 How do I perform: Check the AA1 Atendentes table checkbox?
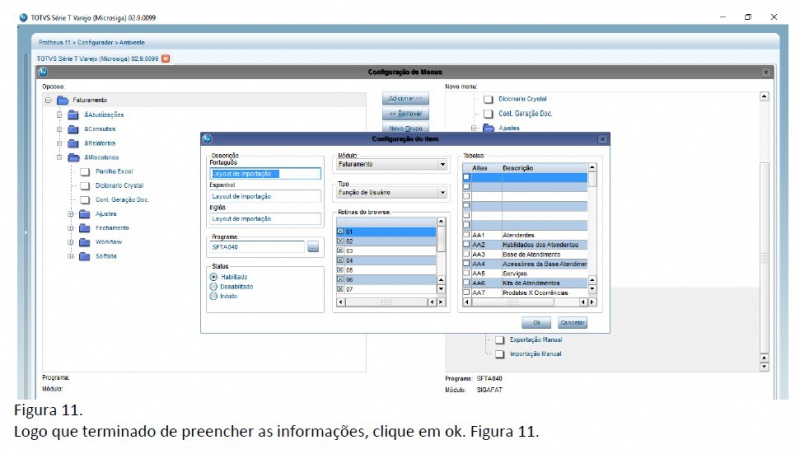(466, 235)
